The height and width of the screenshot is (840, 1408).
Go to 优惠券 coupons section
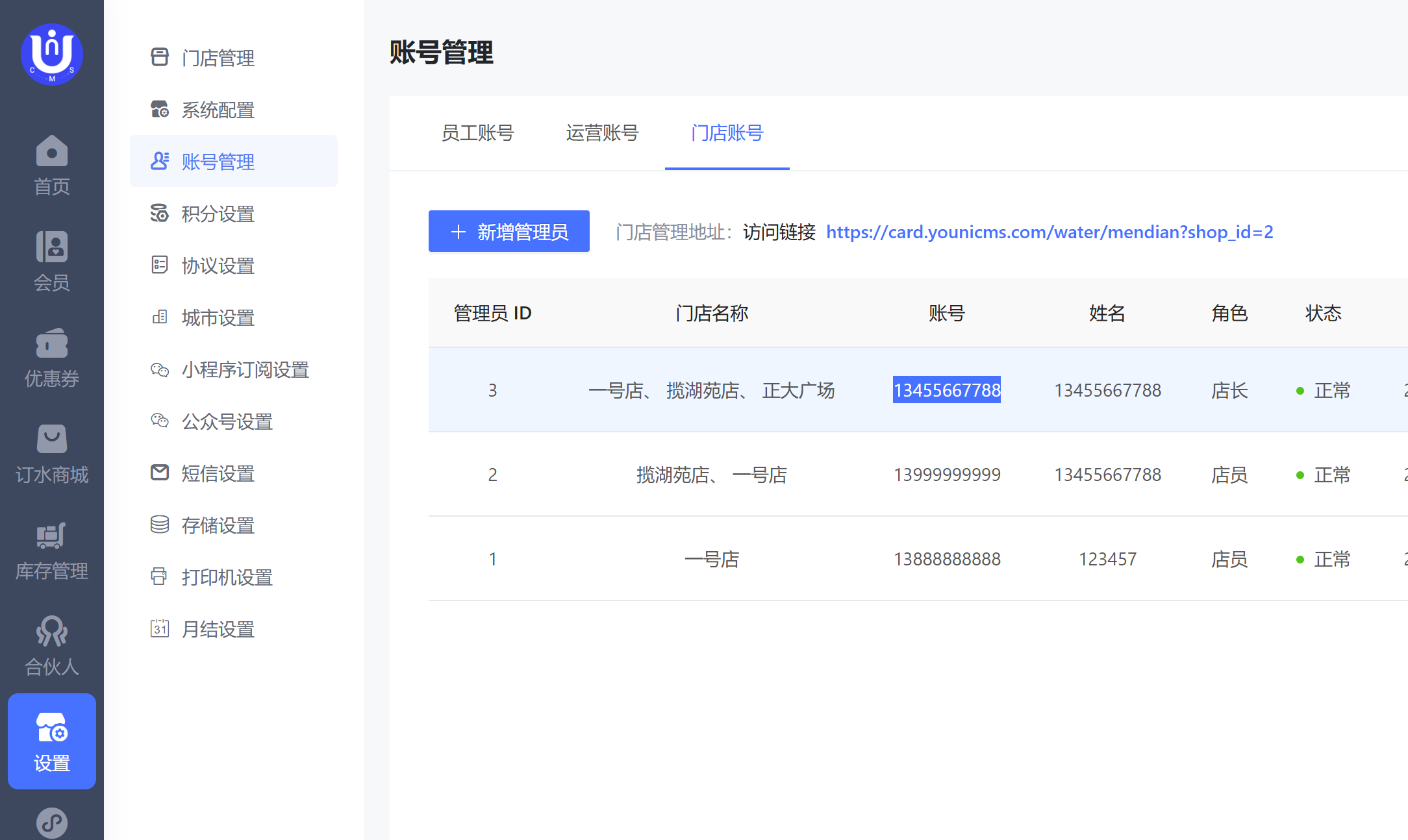coord(52,358)
